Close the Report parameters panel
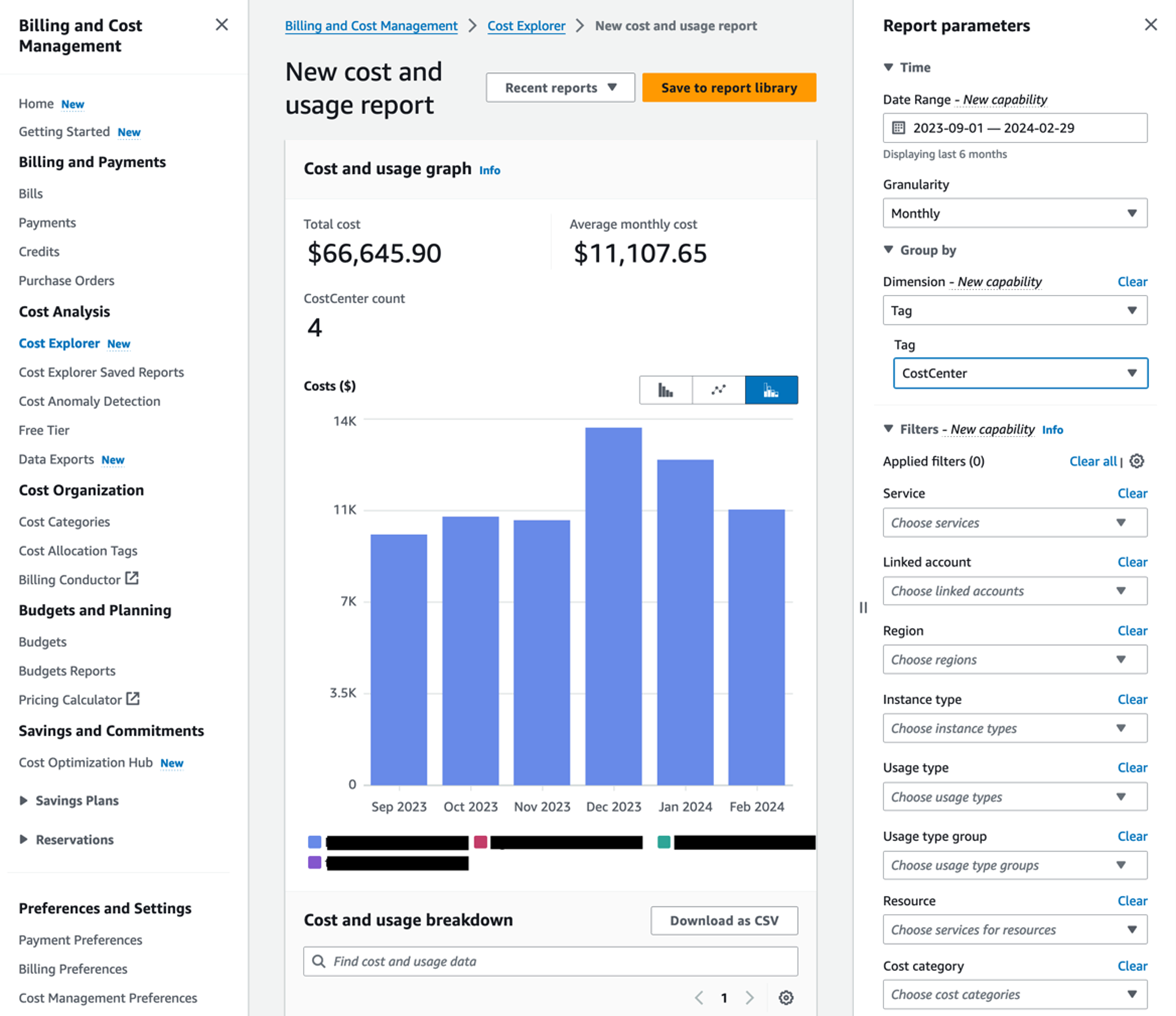Image resolution: width=1176 pixels, height=1016 pixels. pyautogui.click(x=1152, y=24)
